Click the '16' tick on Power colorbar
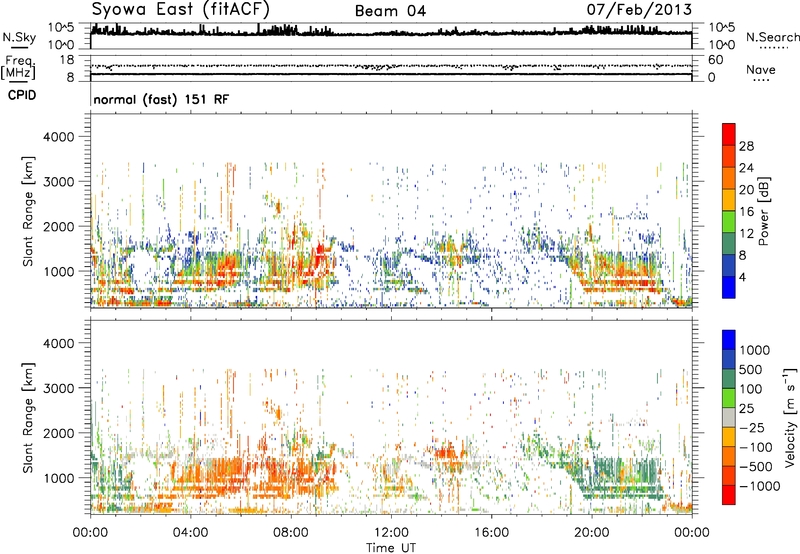 746,212
